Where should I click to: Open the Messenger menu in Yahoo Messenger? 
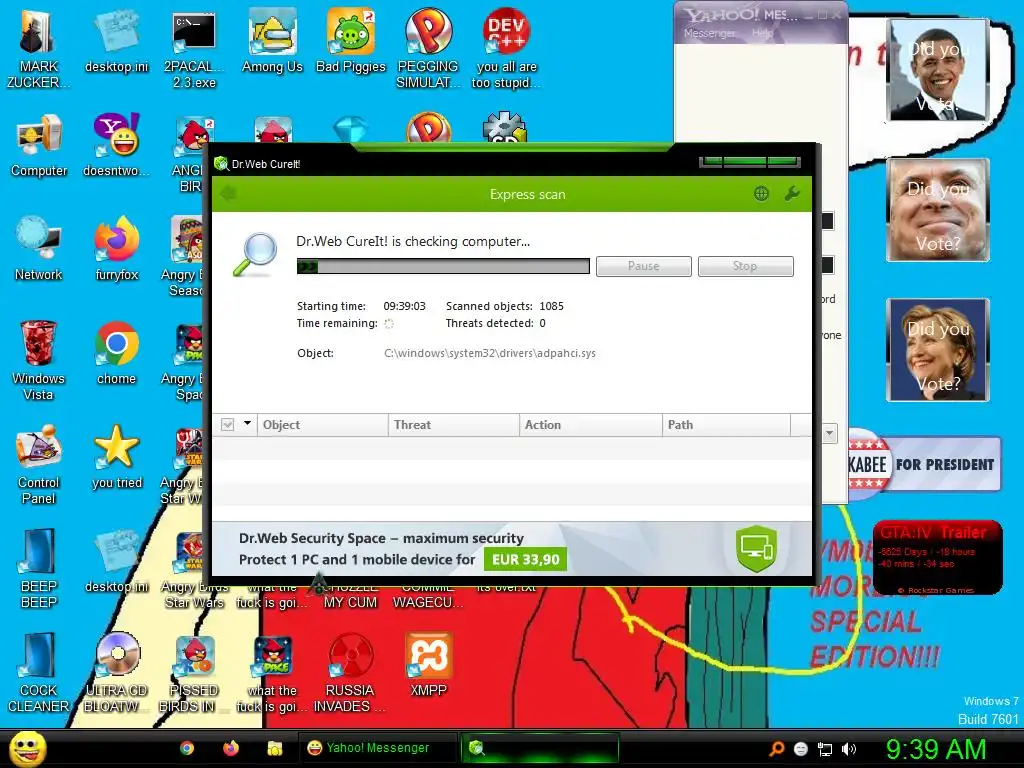[x=709, y=33]
